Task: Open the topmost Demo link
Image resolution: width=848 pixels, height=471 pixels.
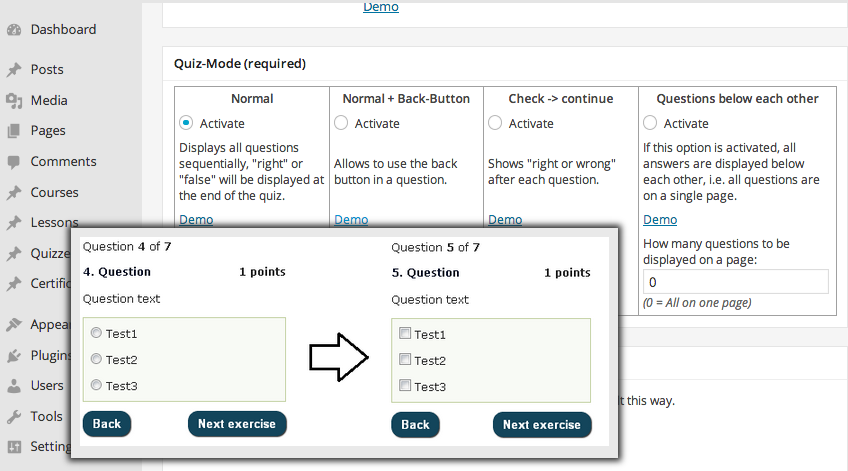Action: [x=380, y=7]
